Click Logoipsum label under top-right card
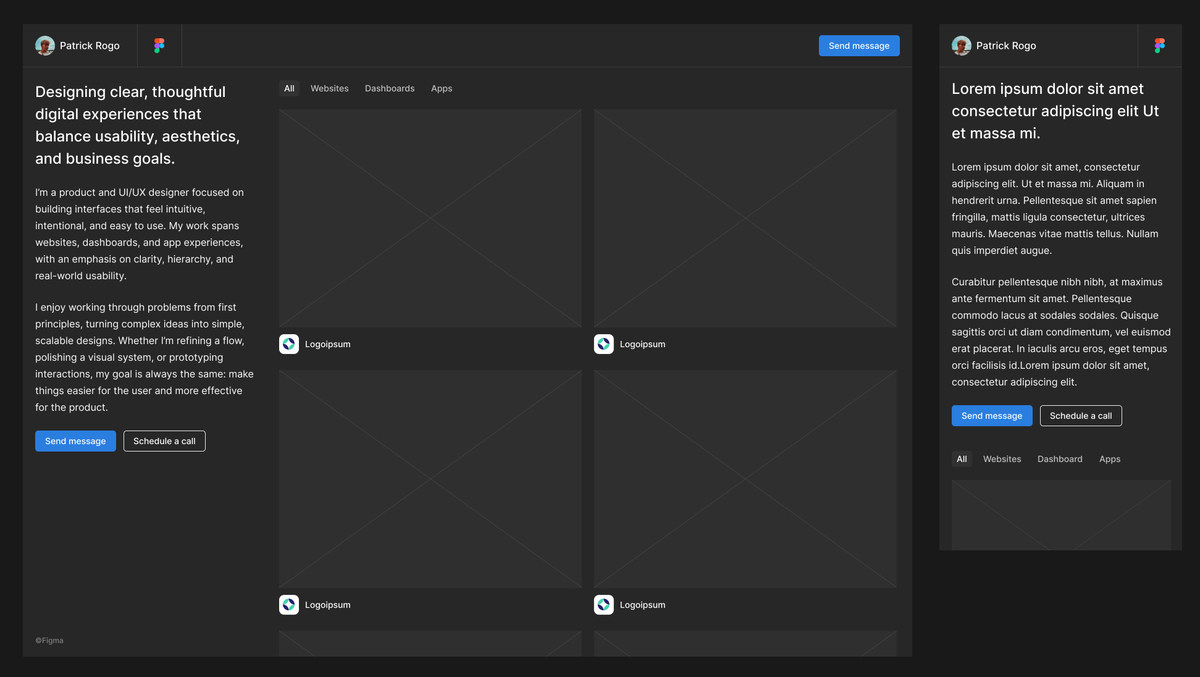Screen dimensions: 1200x677 pos(643,344)
